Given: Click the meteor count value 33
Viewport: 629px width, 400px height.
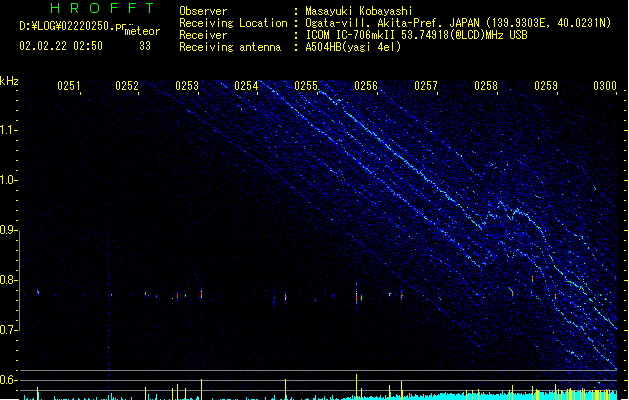Looking at the screenshot, I should pyautogui.click(x=145, y=46).
